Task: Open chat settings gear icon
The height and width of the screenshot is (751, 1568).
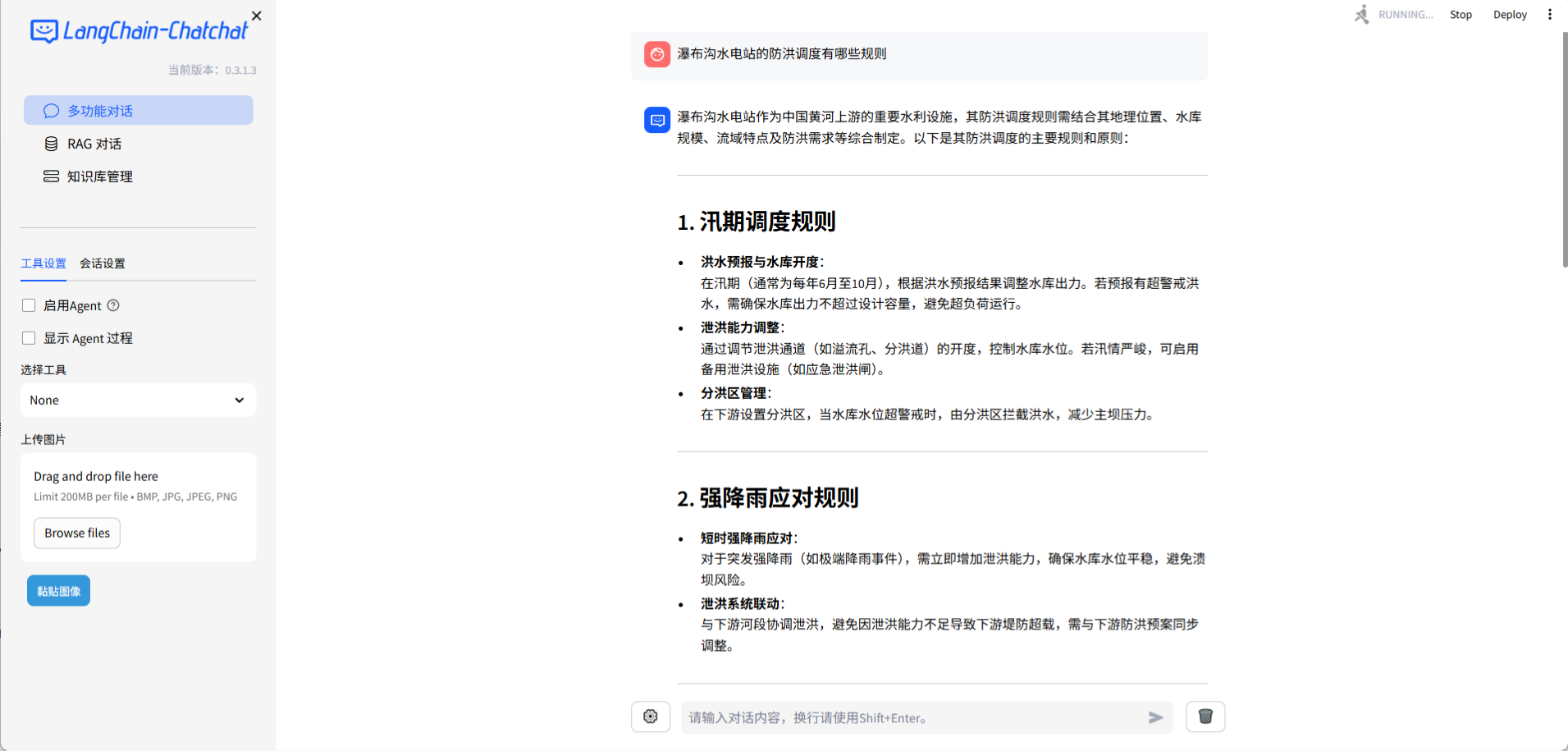Action: coord(651,717)
